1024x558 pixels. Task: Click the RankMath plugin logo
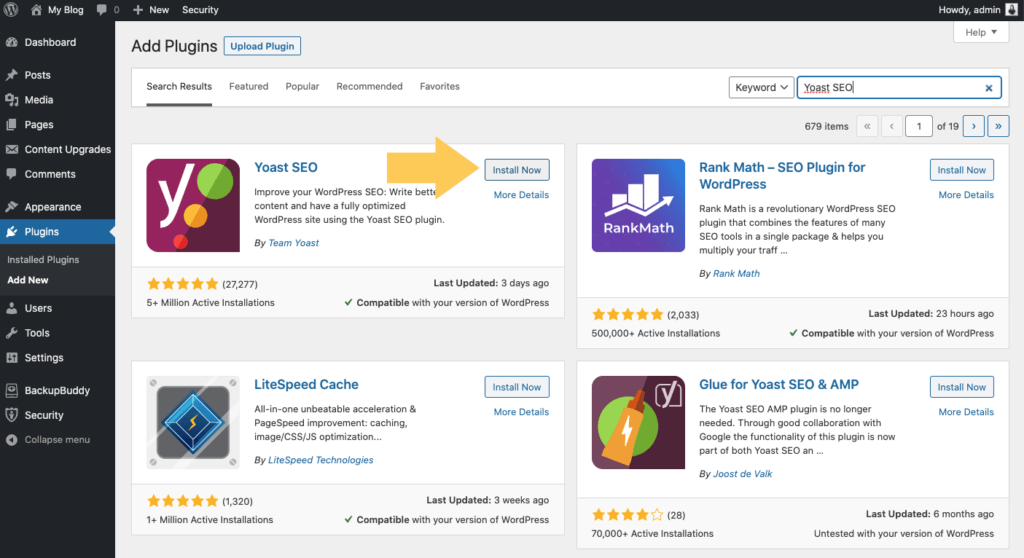pyautogui.click(x=638, y=205)
